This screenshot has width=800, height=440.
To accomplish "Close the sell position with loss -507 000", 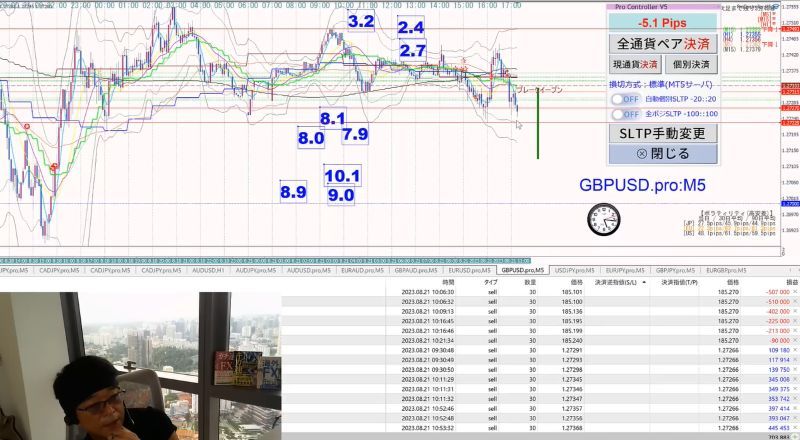I will pyautogui.click(x=795, y=292).
